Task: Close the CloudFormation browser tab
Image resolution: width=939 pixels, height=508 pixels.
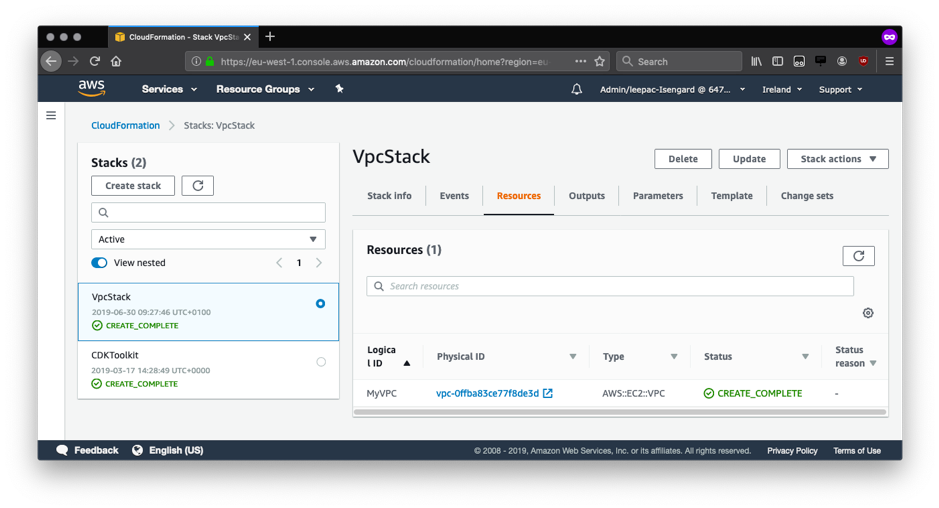Action: coord(247,37)
